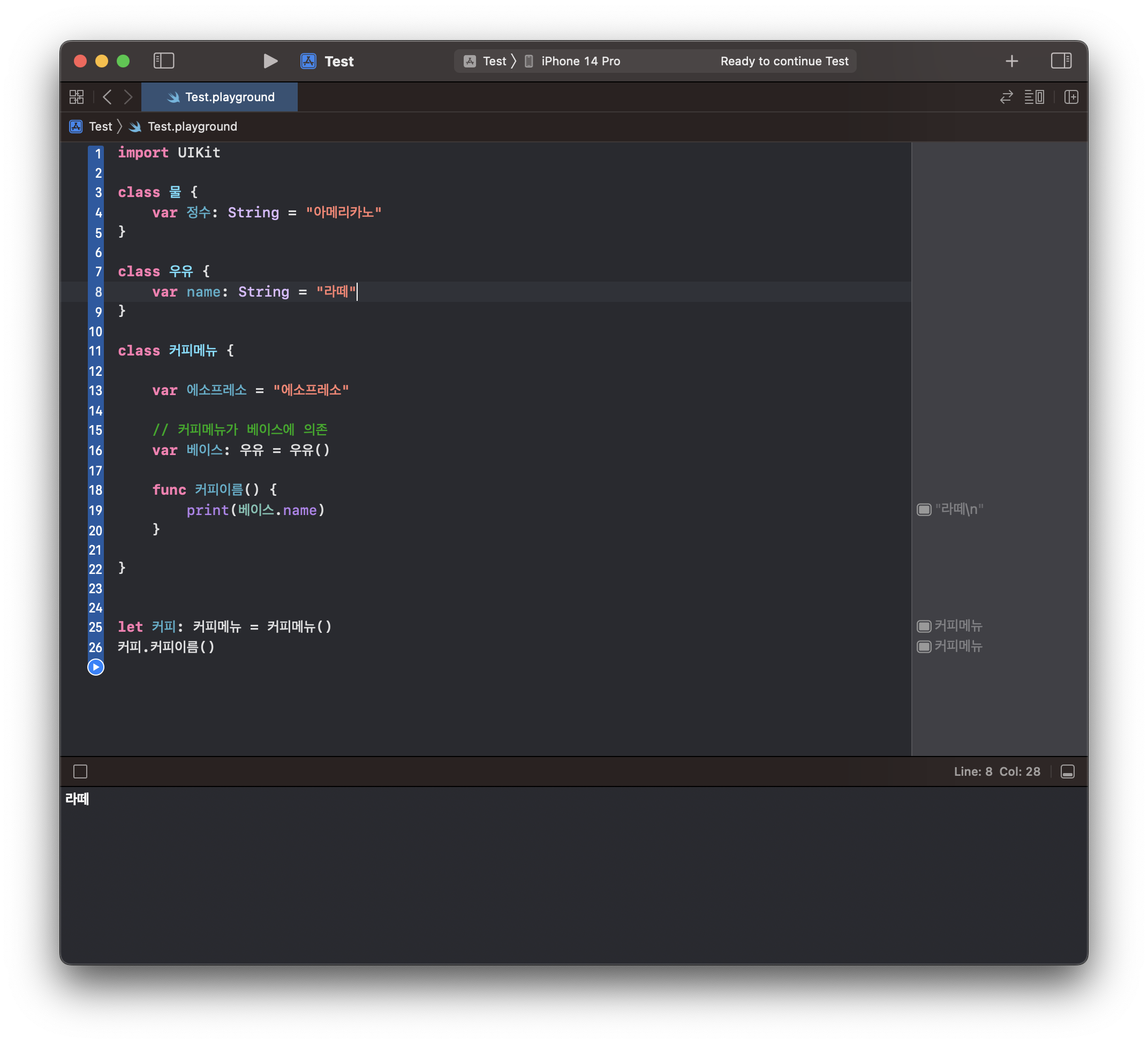This screenshot has width=1148, height=1044.
Task: Click the plus Library button
Action: click(x=1011, y=61)
